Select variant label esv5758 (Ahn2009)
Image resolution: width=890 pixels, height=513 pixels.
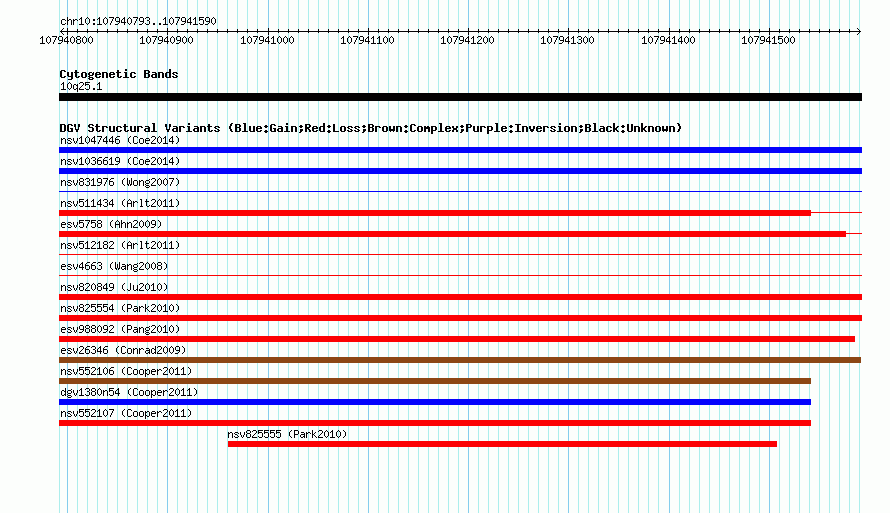[x=111, y=224]
